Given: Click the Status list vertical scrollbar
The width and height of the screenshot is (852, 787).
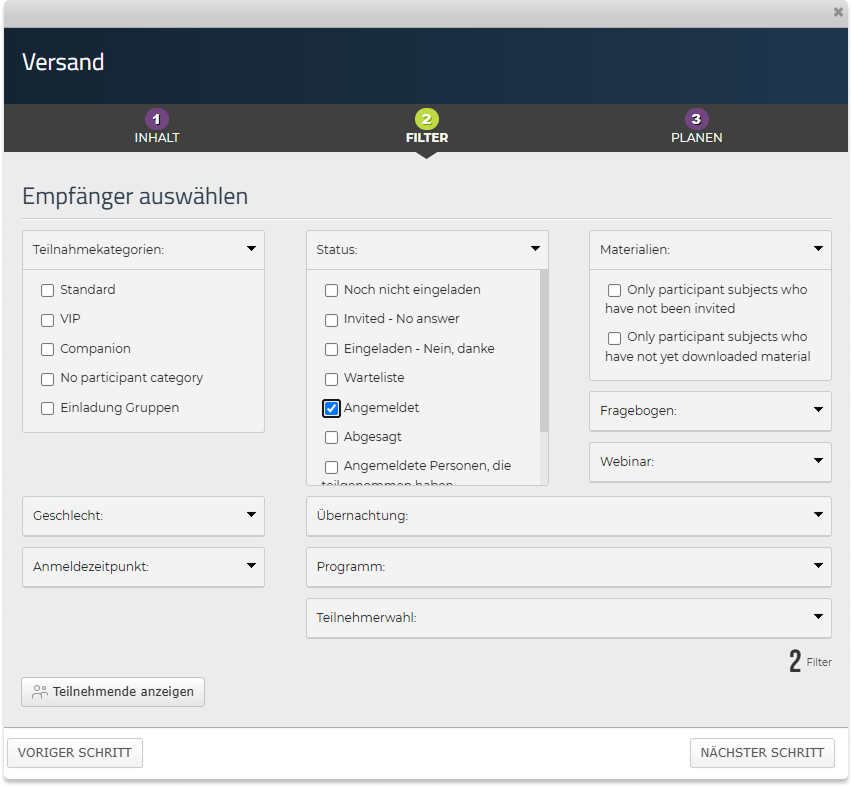Looking at the screenshot, I should pos(544,350).
